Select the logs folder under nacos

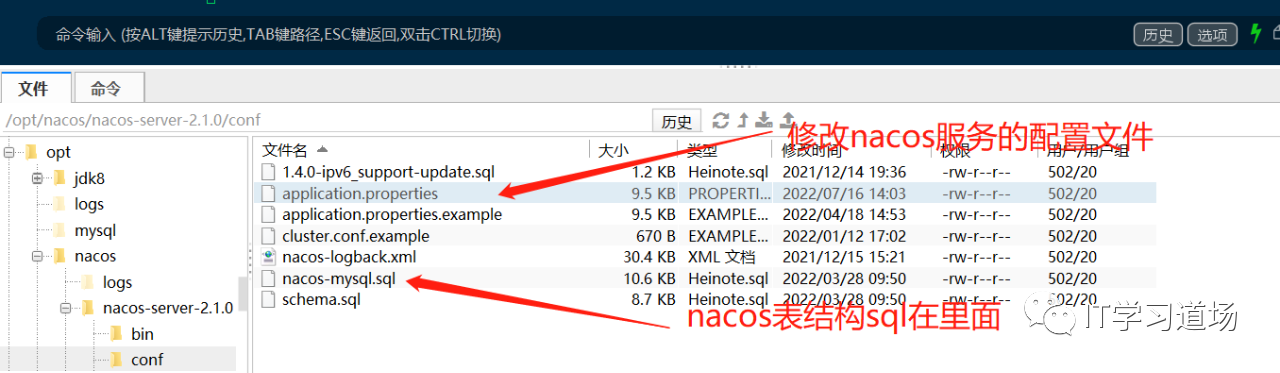pyautogui.click(x=117, y=282)
